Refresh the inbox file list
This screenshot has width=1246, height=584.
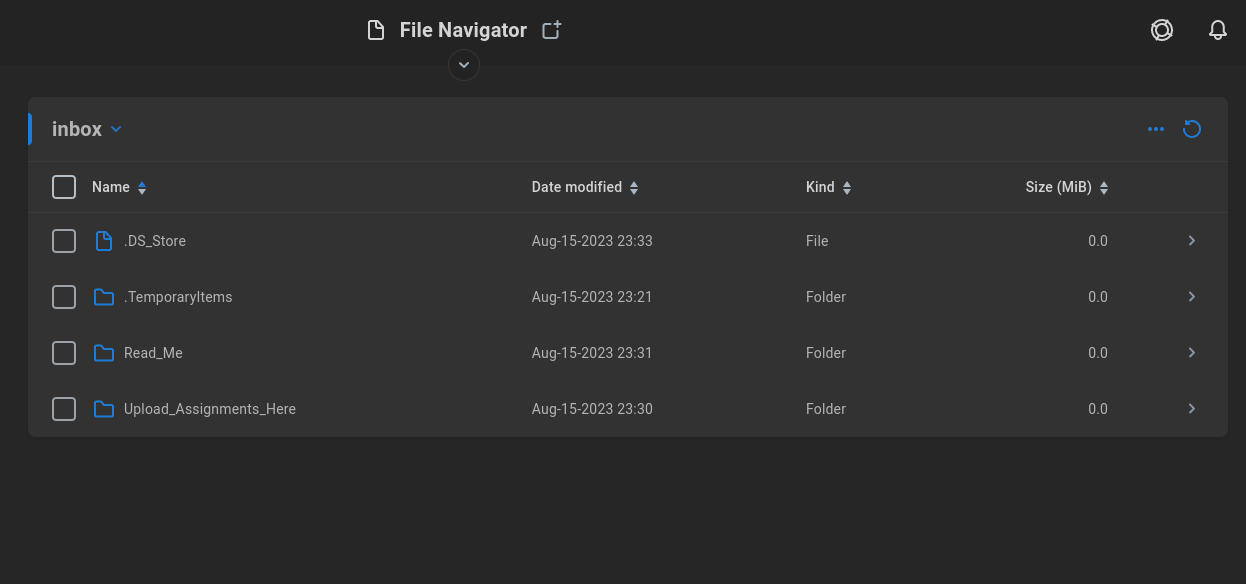1192,129
